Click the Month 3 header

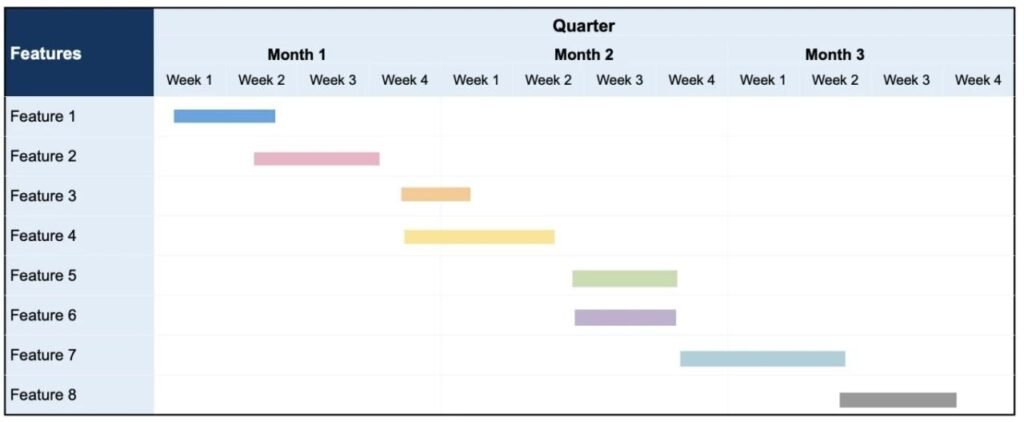point(835,55)
